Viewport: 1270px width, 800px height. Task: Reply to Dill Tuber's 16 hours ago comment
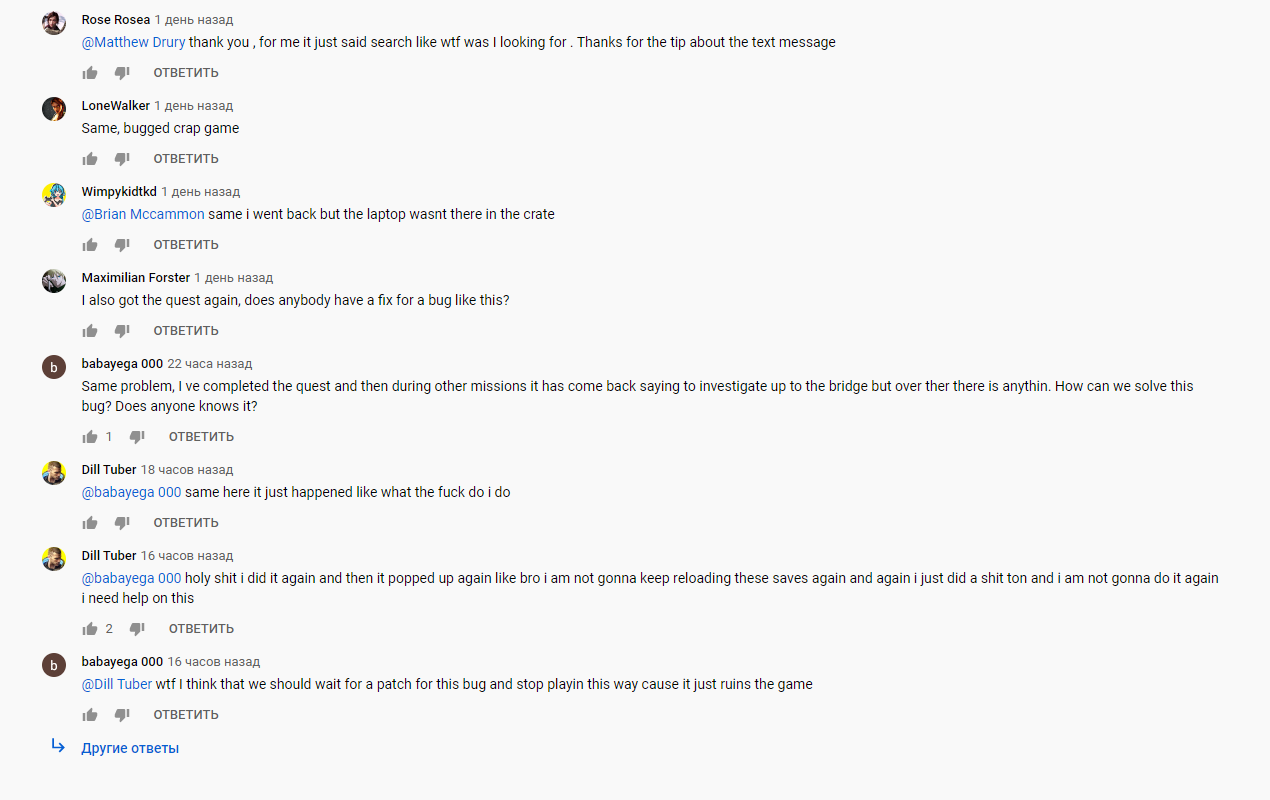coord(201,629)
